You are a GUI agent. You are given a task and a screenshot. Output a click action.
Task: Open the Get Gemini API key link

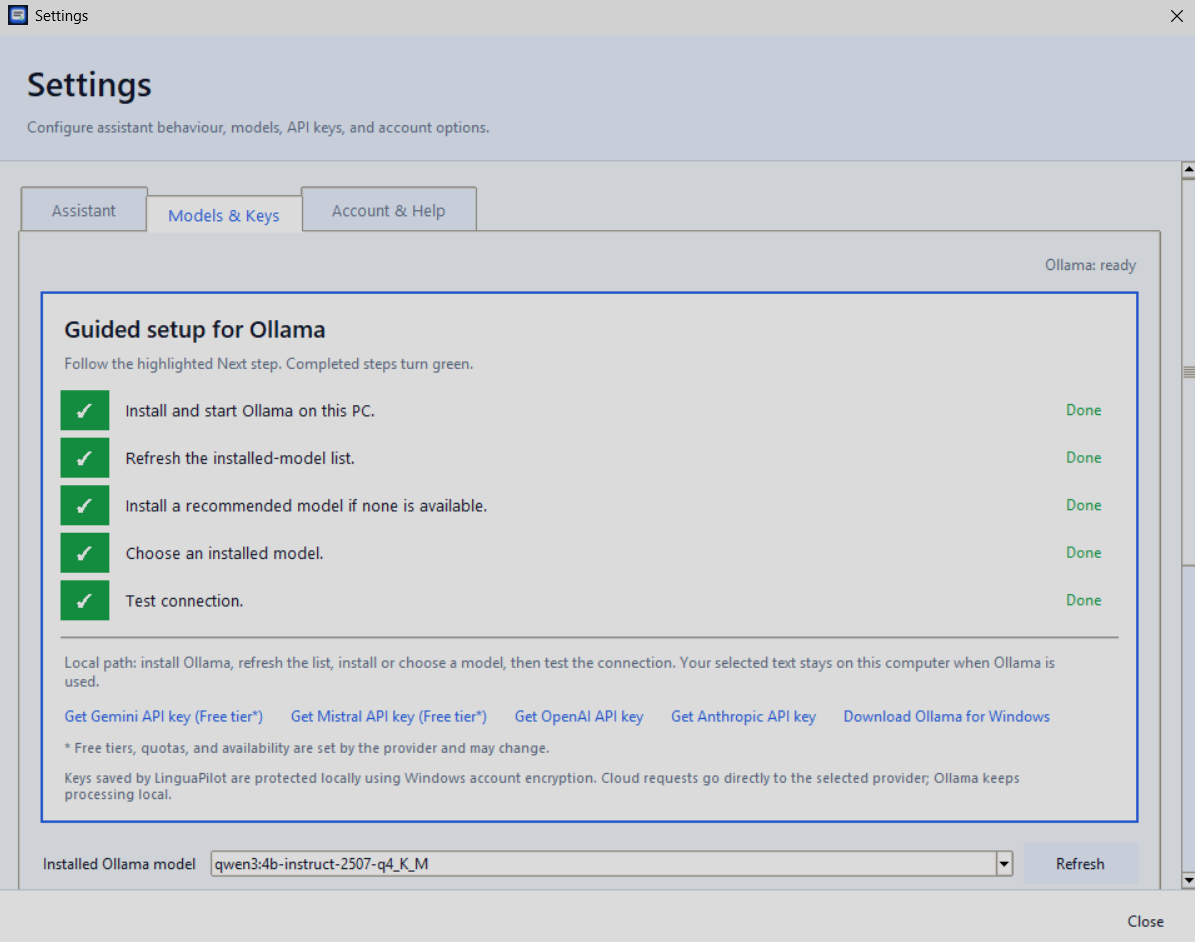[x=163, y=716]
